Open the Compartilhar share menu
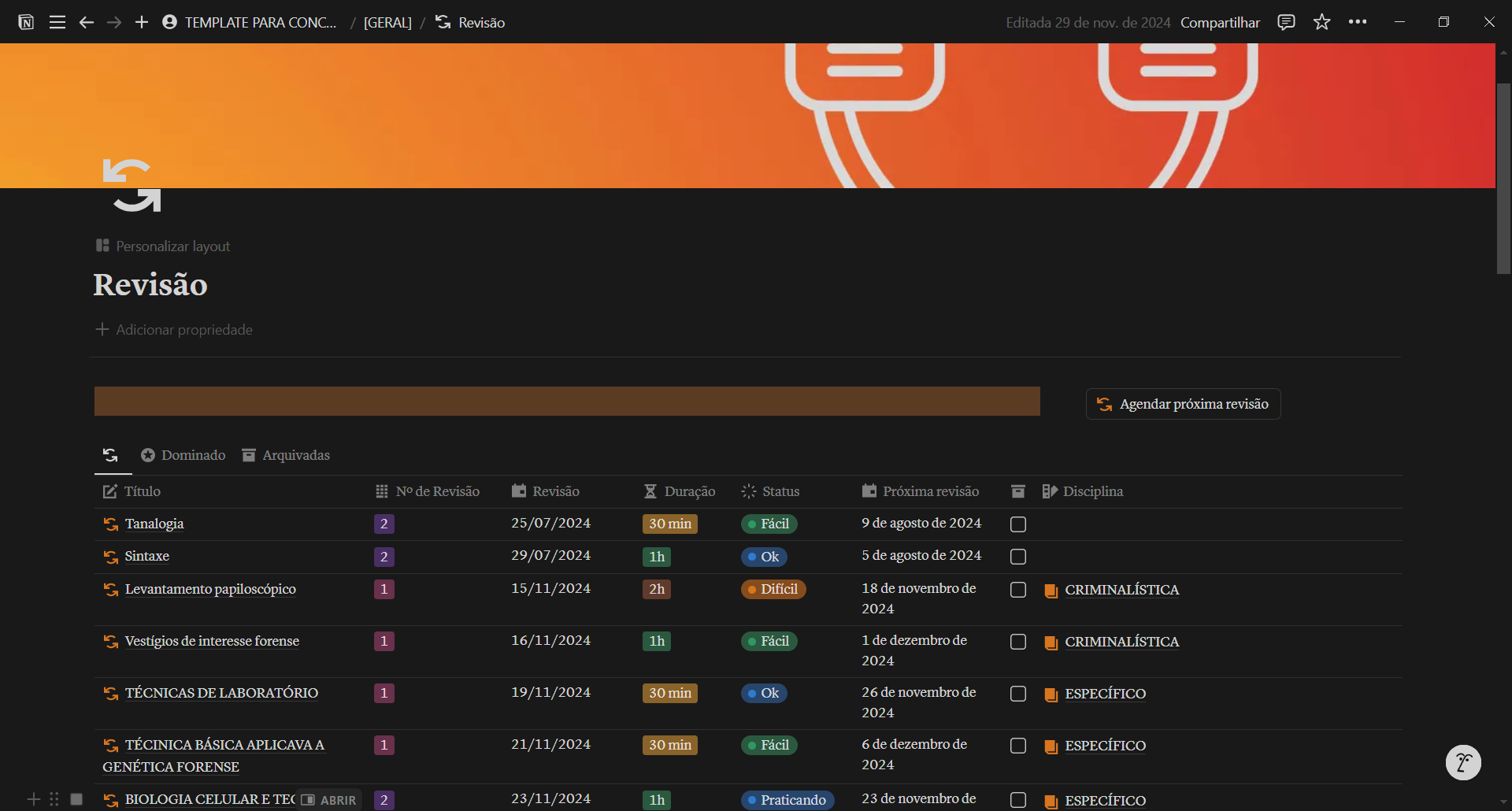Screen dimensions: 1512x811 coord(1220,22)
